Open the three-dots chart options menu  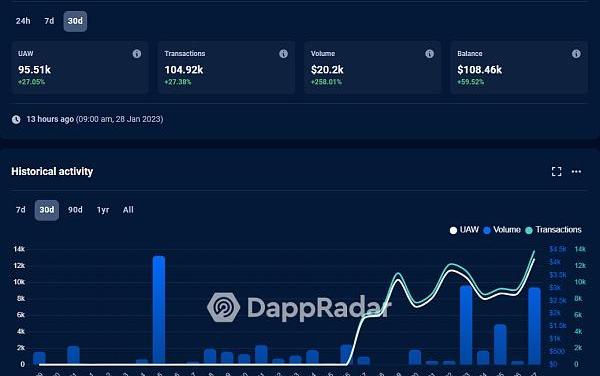pyautogui.click(x=576, y=171)
